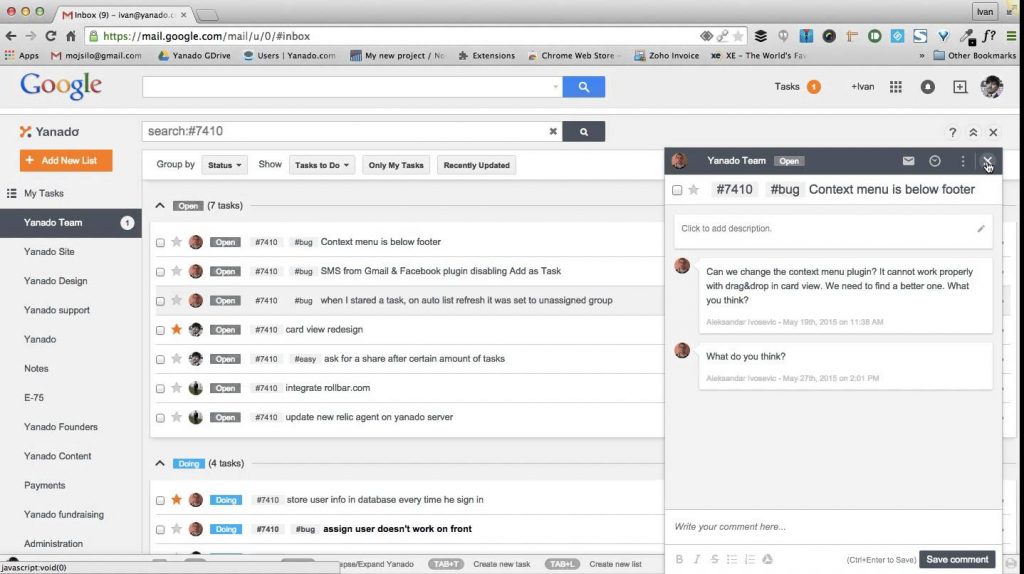The height and width of the screenshot is (574, 1024).
Task: Click the Google share plus-box icon
Action: (959, 87)
